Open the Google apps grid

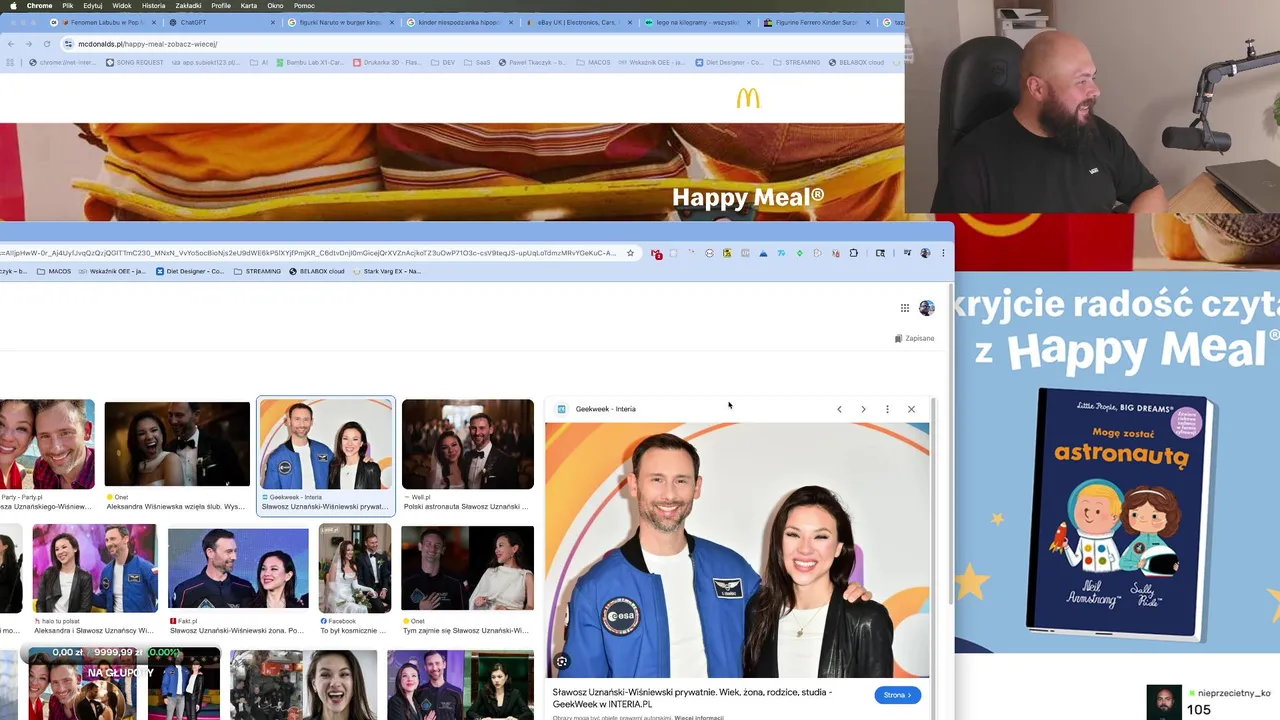(905, 308)
